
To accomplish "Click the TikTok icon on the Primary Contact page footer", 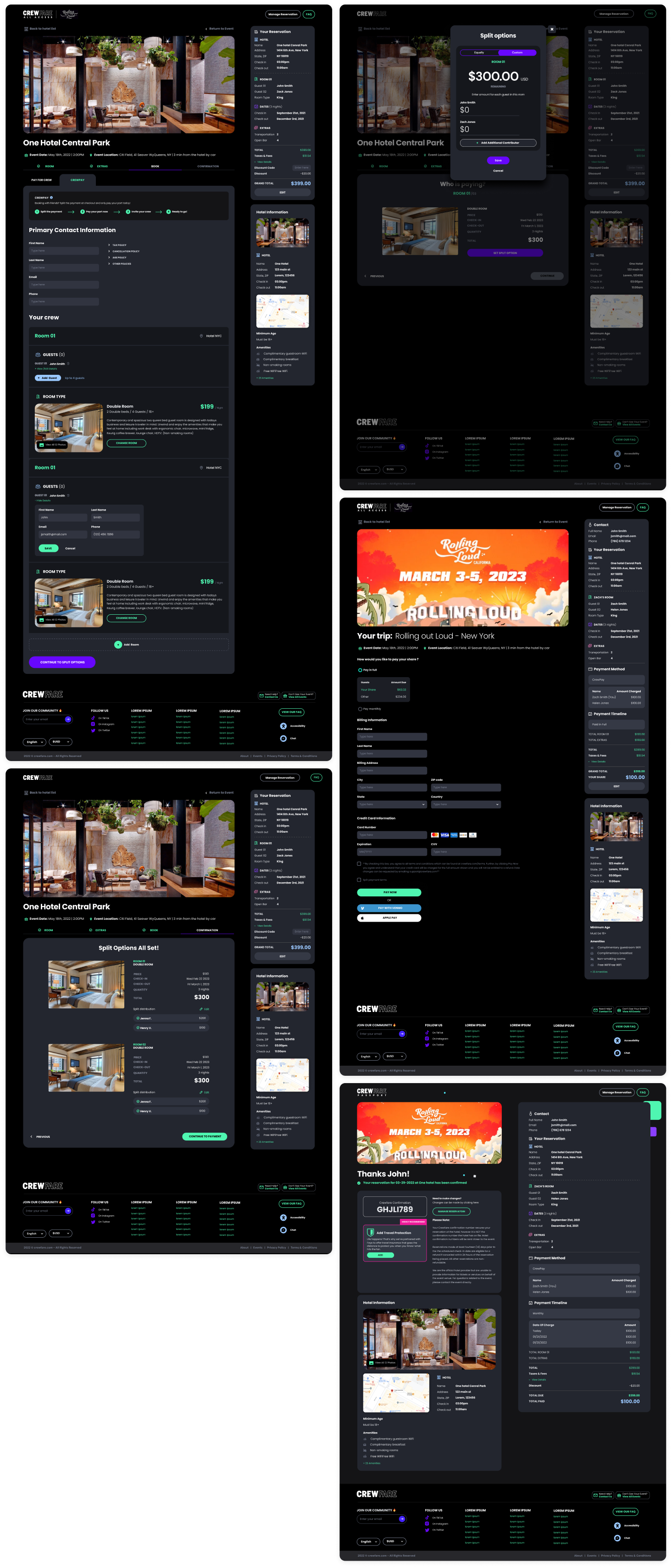I will coord(93,717).
